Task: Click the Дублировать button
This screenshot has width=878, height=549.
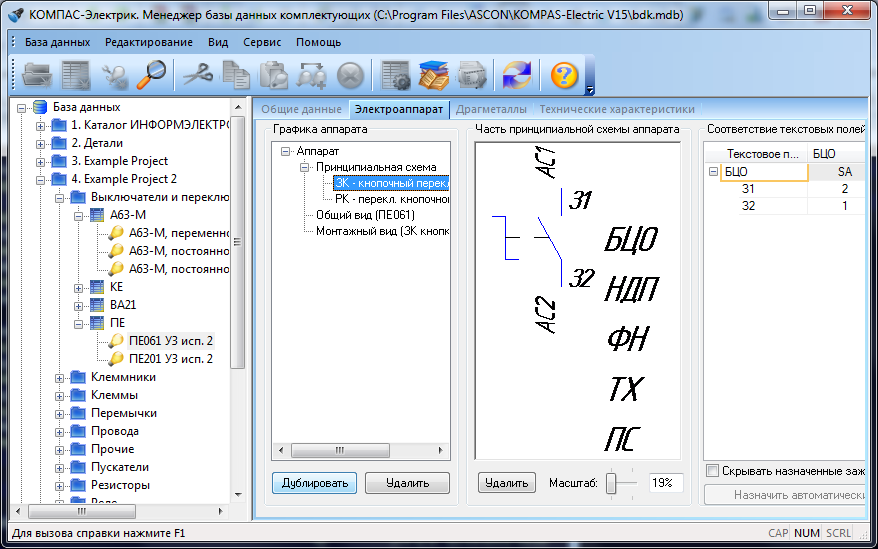Action: 315,483
